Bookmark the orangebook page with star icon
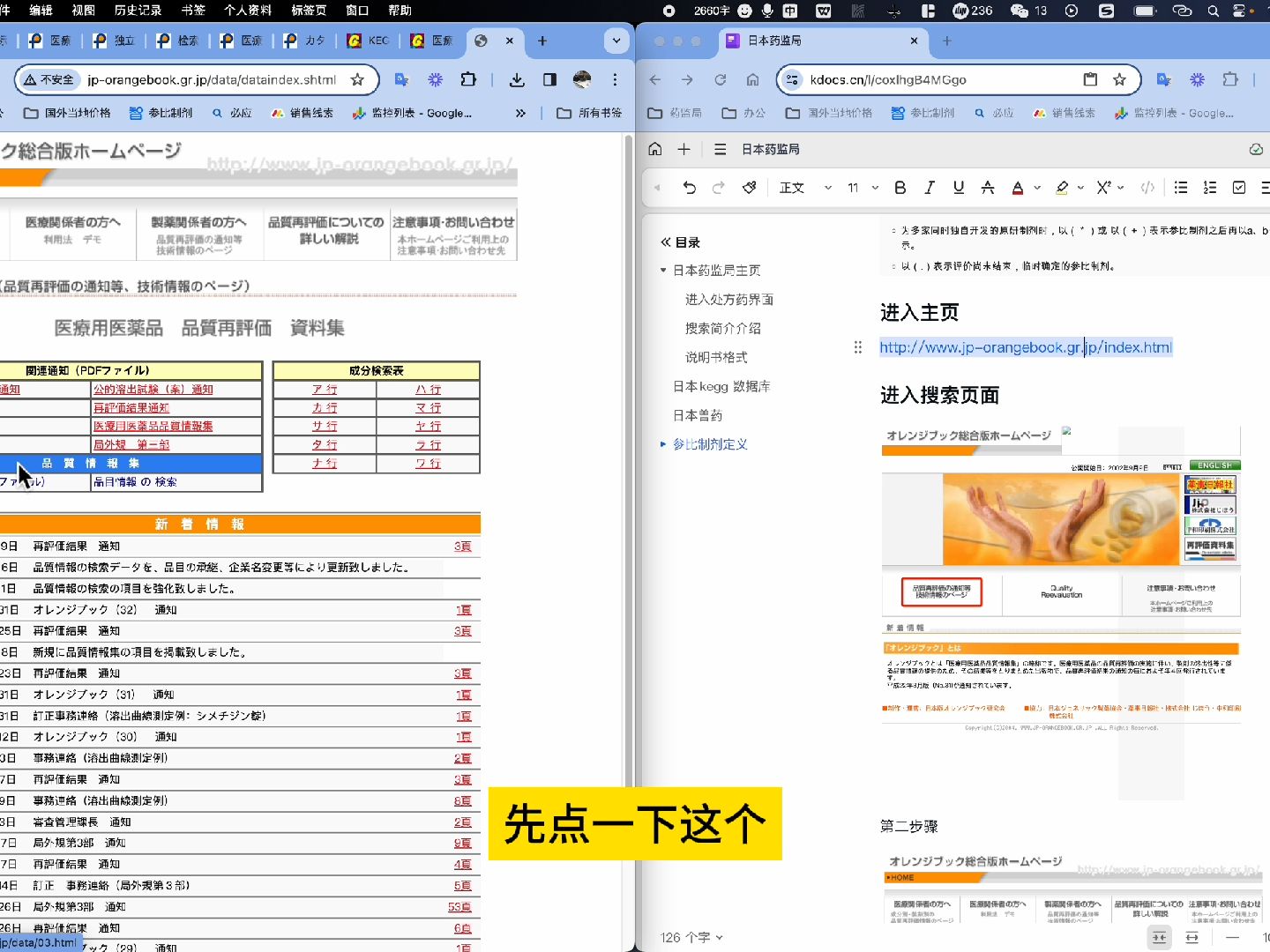 click(357, 79)
